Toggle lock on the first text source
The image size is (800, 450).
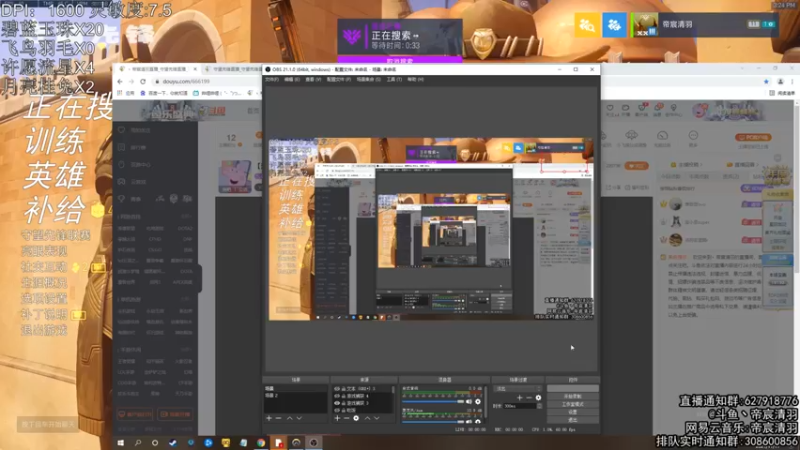[x=343, y=389]
